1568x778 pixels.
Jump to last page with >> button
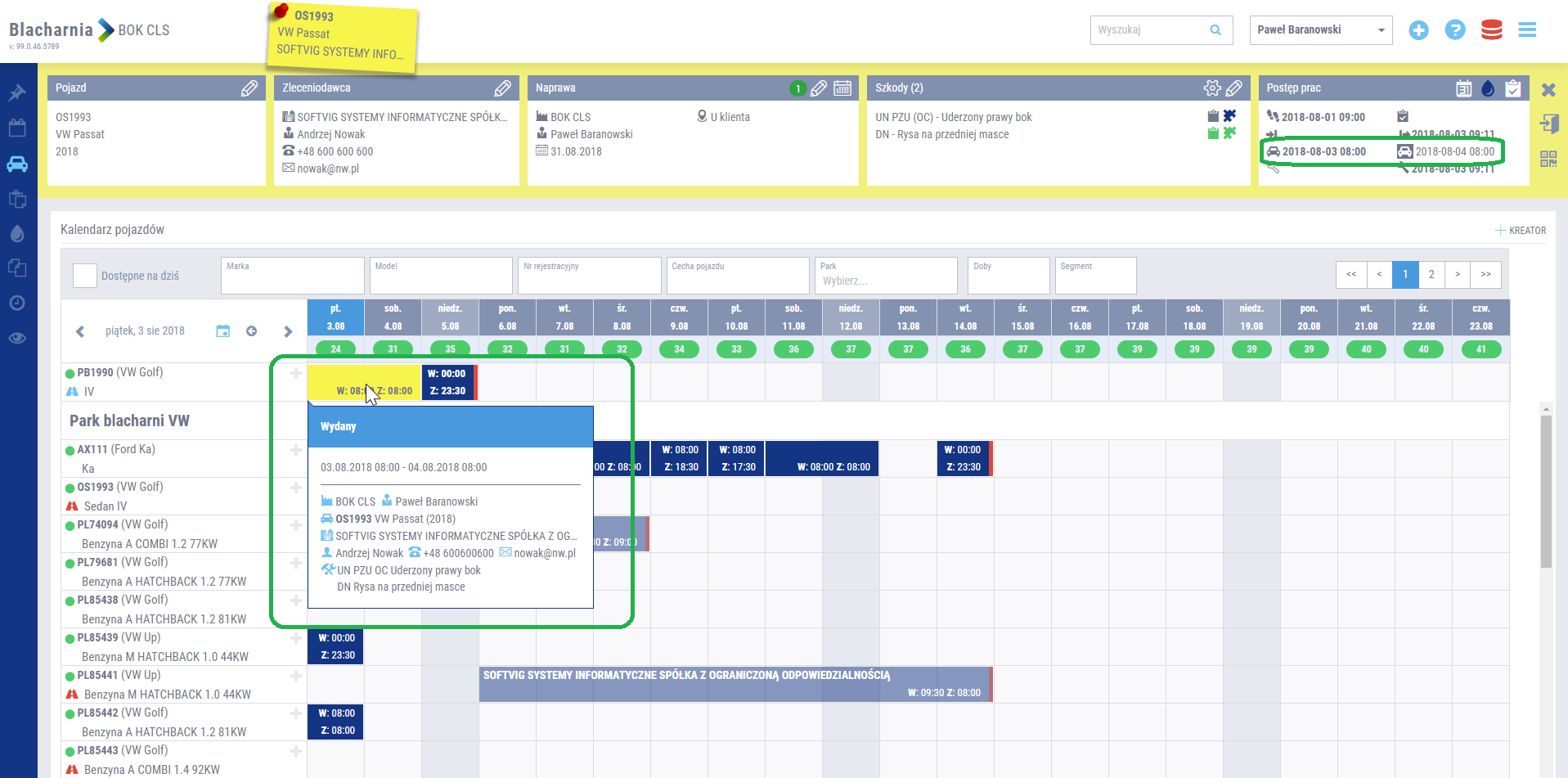pos(1485,275)
